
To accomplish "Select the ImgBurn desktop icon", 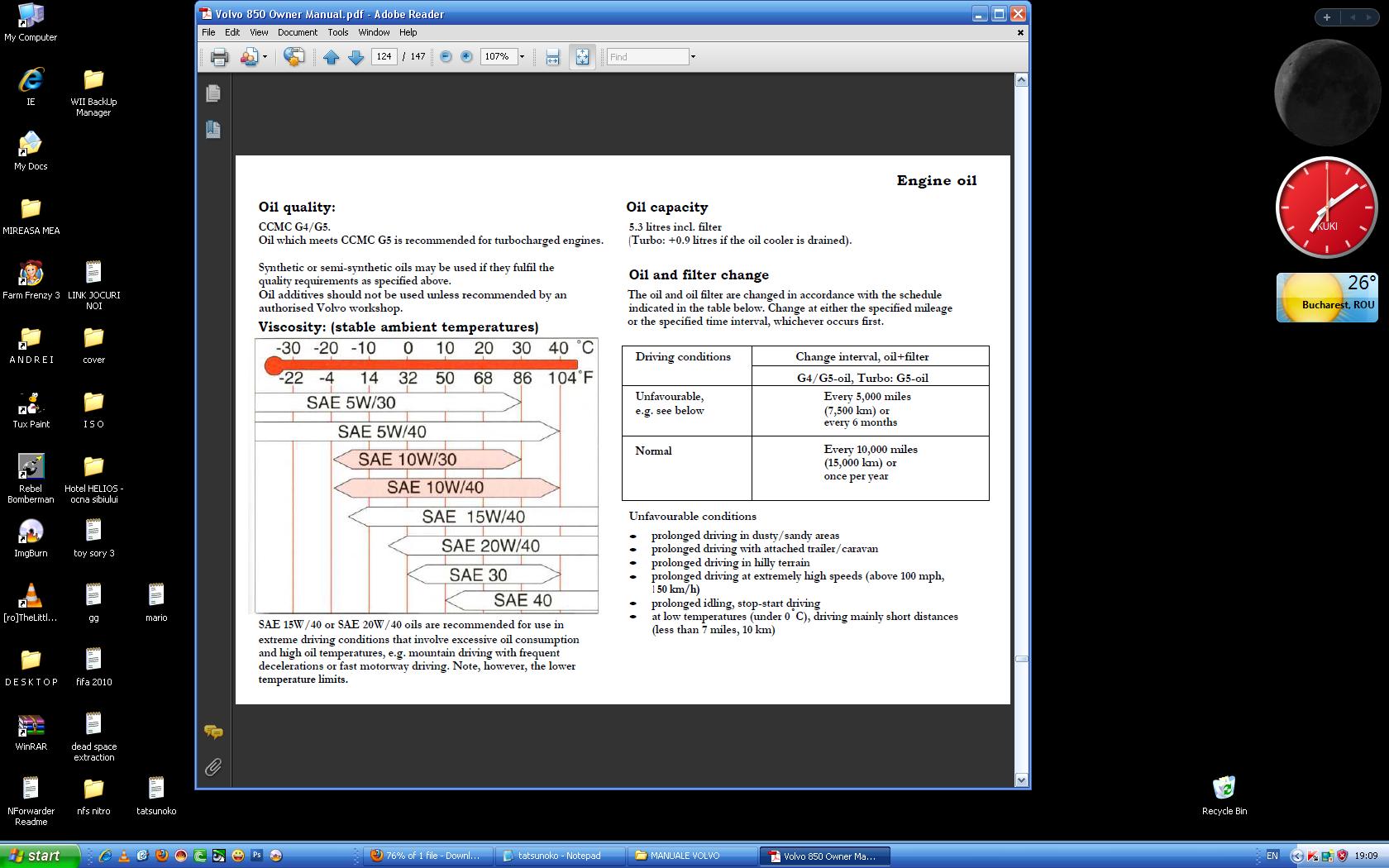I will [x=31, y=537].
